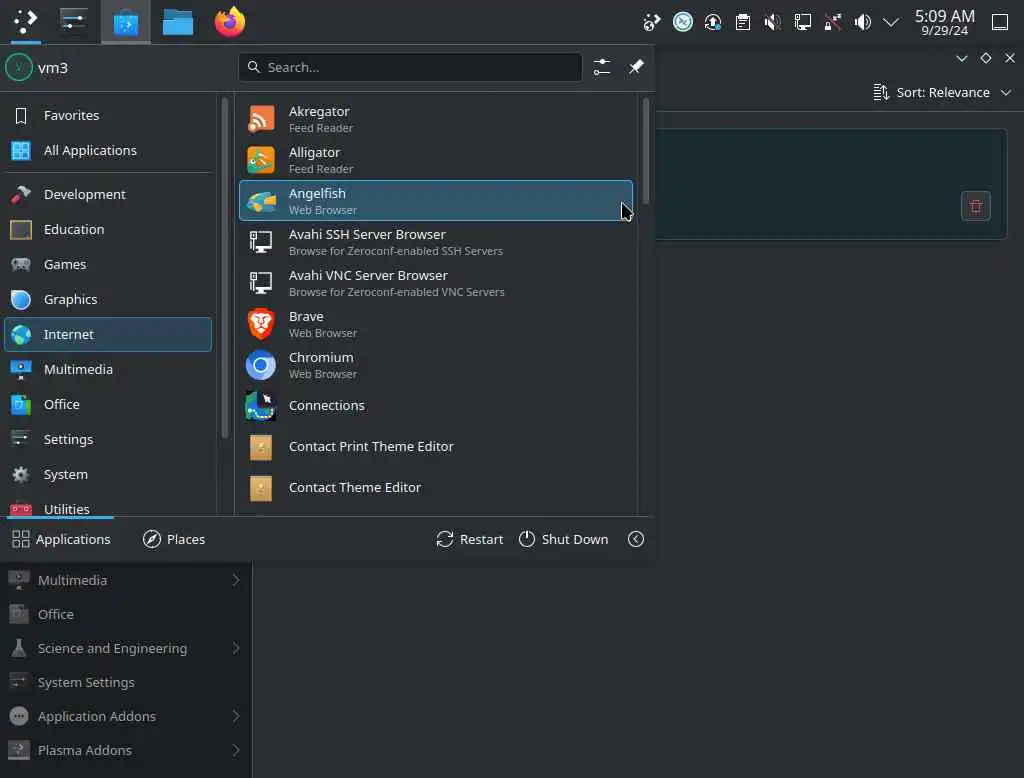1024x778 pixels.
Task: Select the Favorites category
Action: point(108,116)
